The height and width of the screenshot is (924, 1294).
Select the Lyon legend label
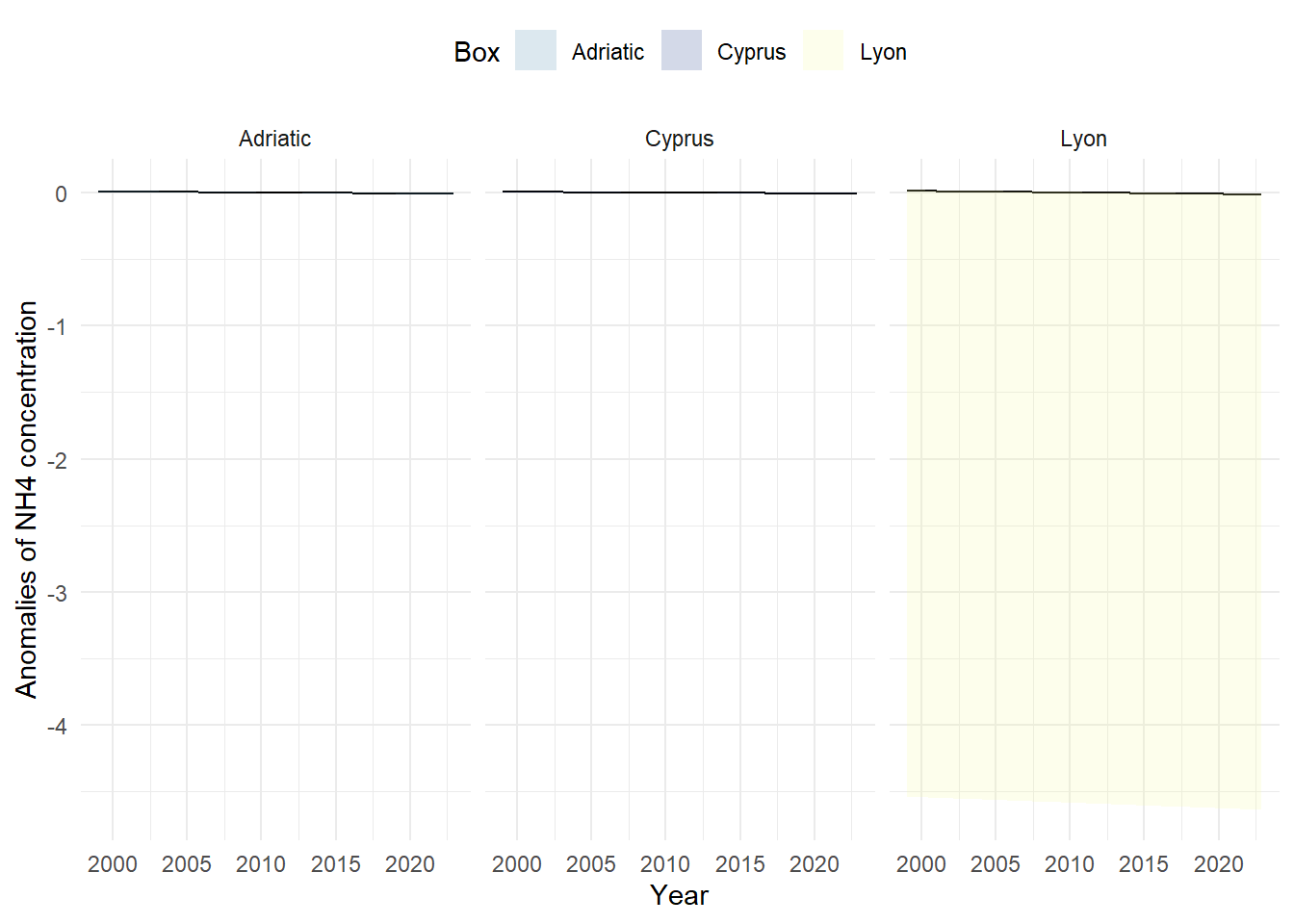(x=883, y=52)
